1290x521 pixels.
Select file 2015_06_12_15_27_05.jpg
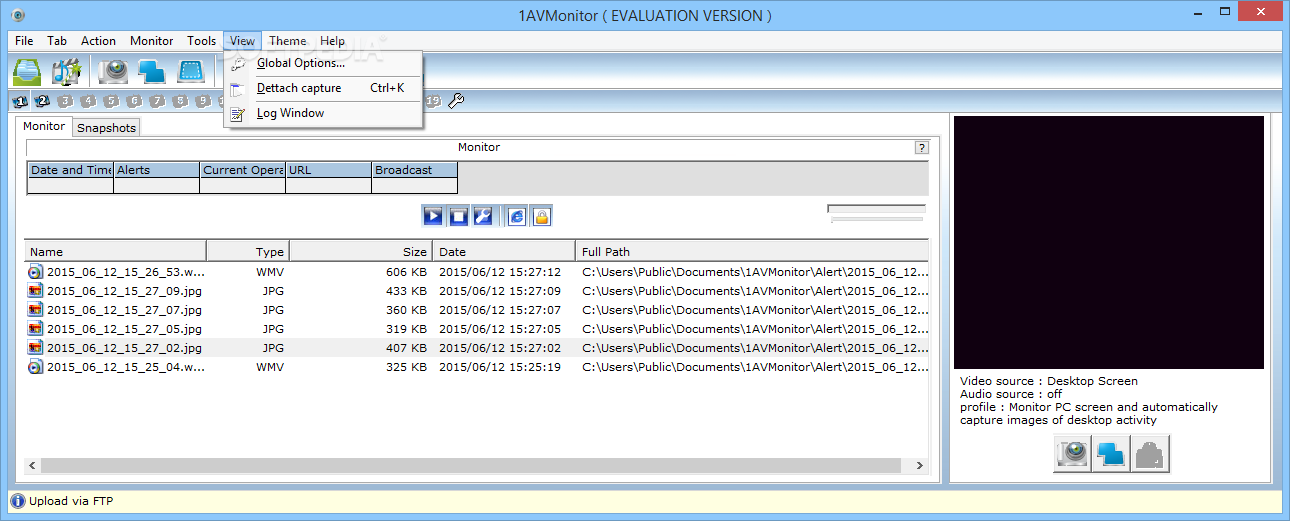coord(477,329)
